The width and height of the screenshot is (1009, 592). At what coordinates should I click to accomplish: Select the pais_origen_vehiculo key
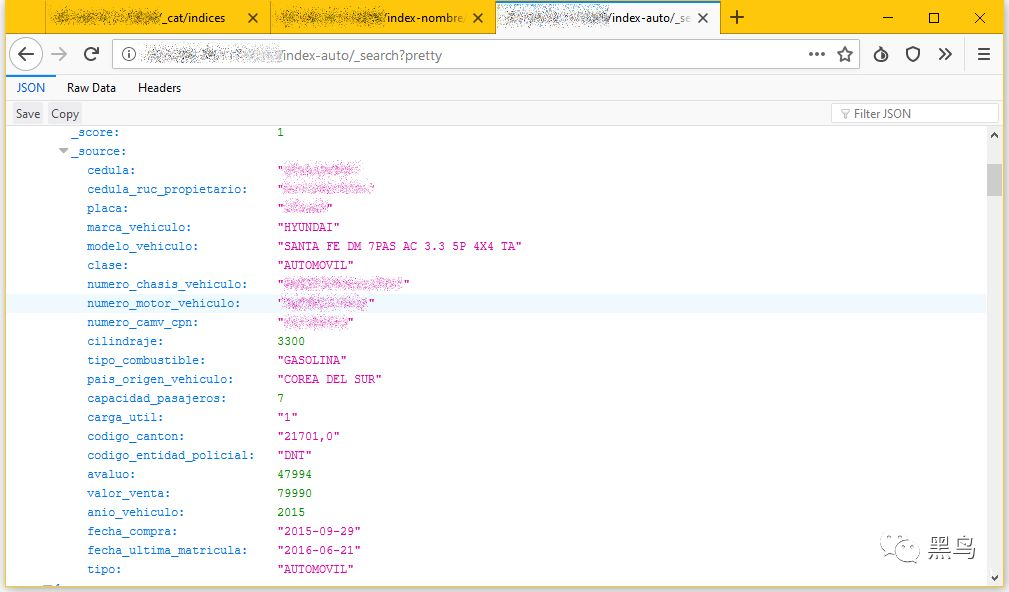[x=160, y=379]
